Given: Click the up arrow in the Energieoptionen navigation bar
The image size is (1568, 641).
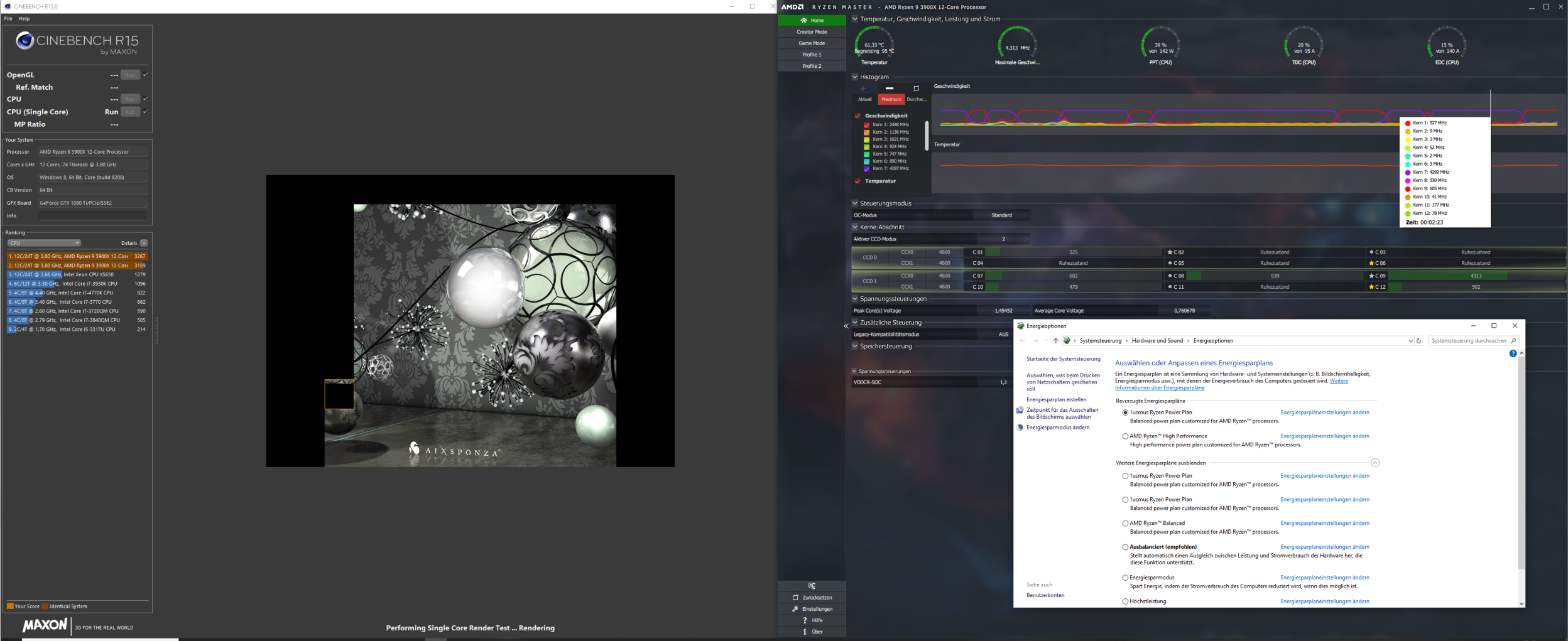Looking at the screenshot, I should (1055, 341).
